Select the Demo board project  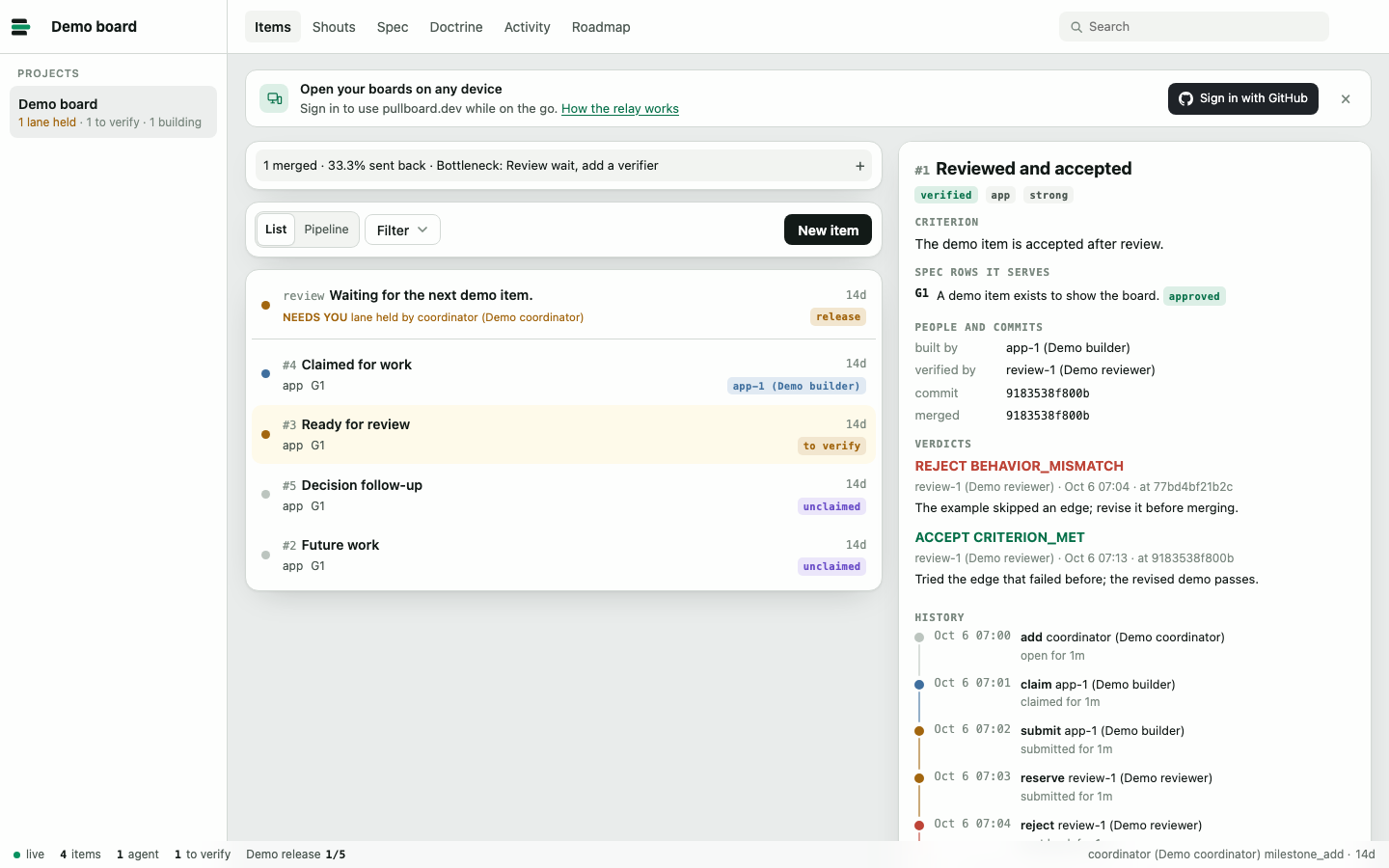(114, 112)
